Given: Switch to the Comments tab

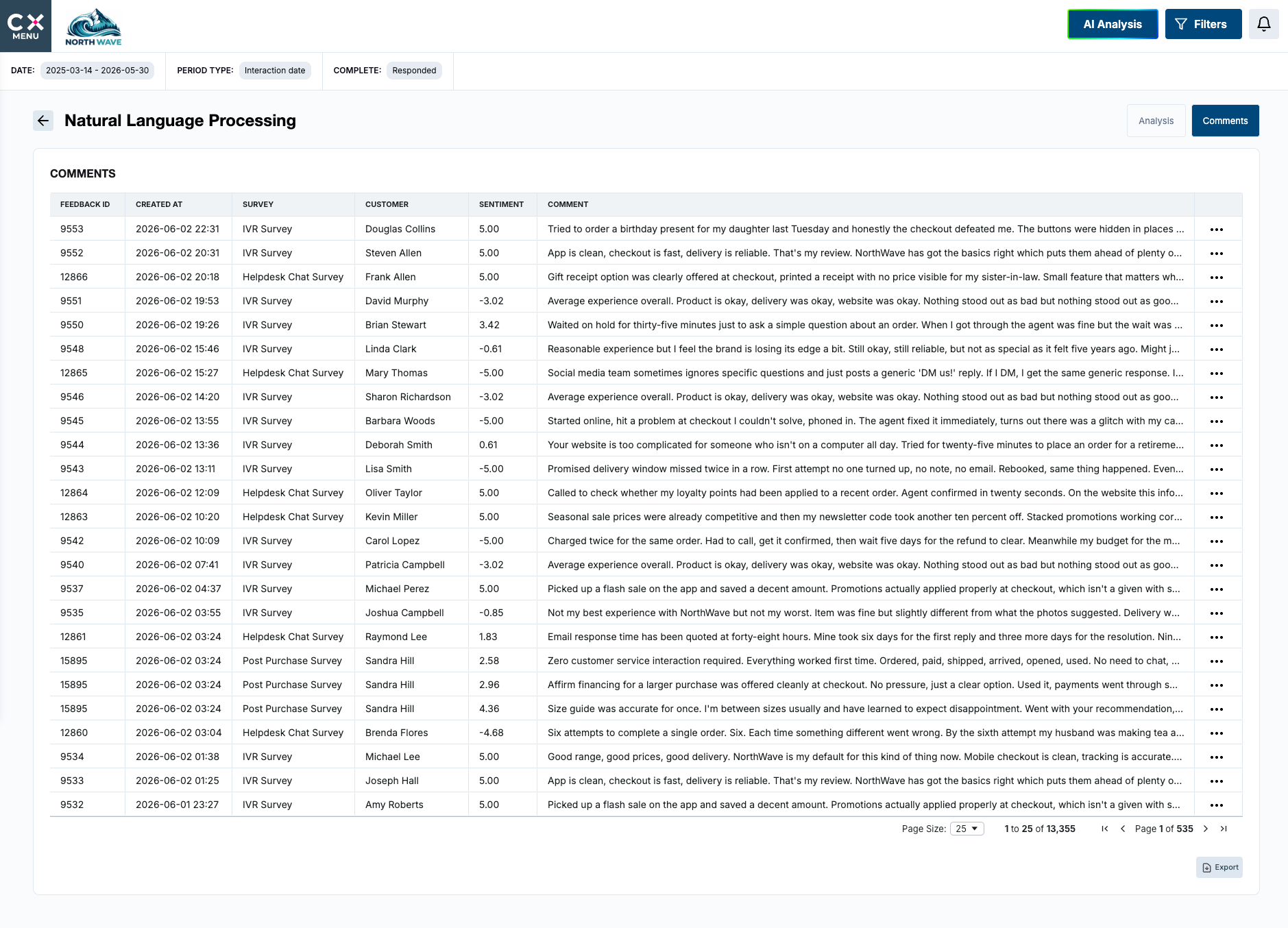Looking at the screenshot, I should coord(1225,121).
